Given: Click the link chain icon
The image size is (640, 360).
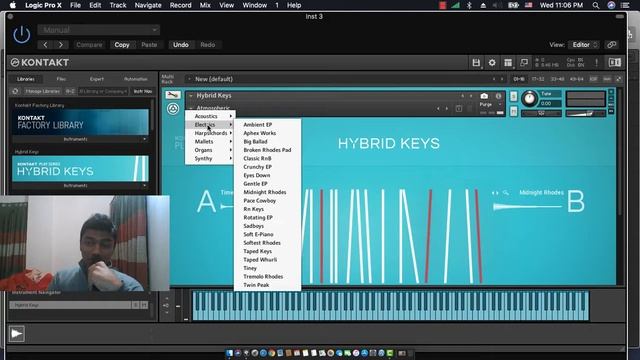Looking at the screenshot, I should [611, 45].
